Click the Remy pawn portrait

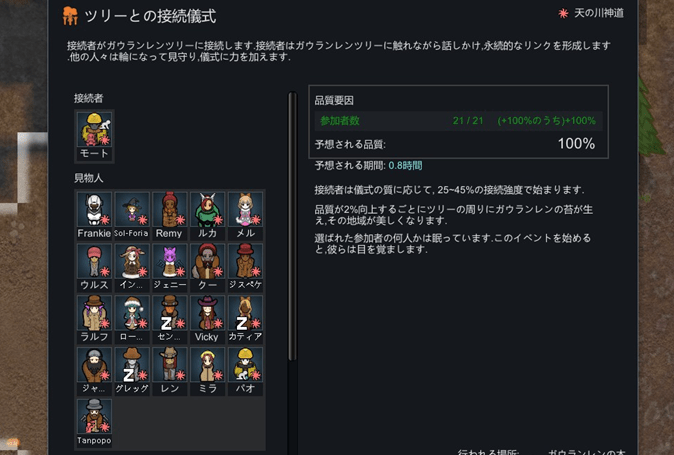coord(169,215)
